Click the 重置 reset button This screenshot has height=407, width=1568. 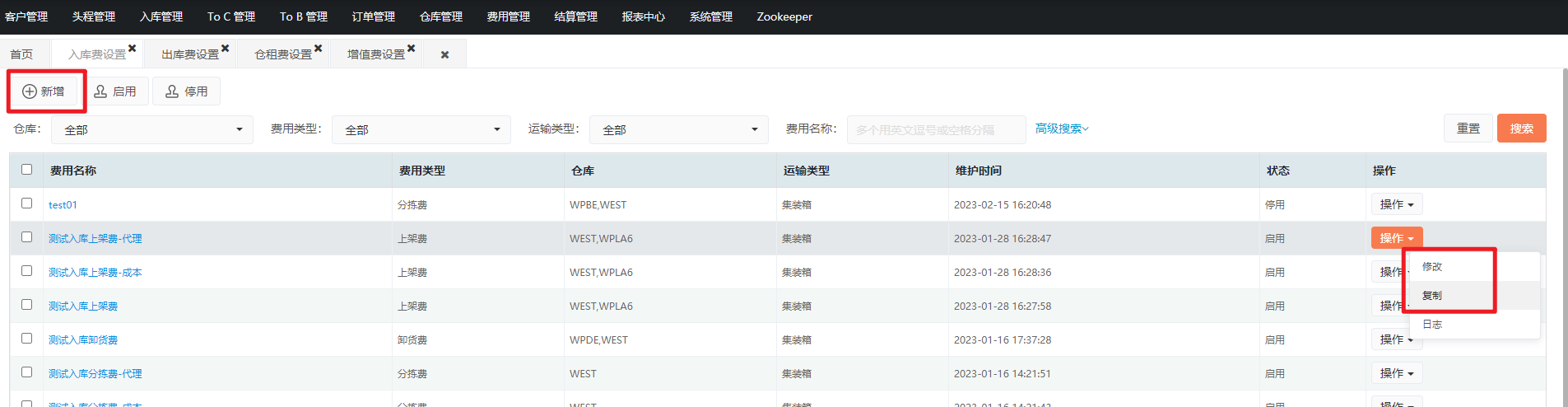1468,129
